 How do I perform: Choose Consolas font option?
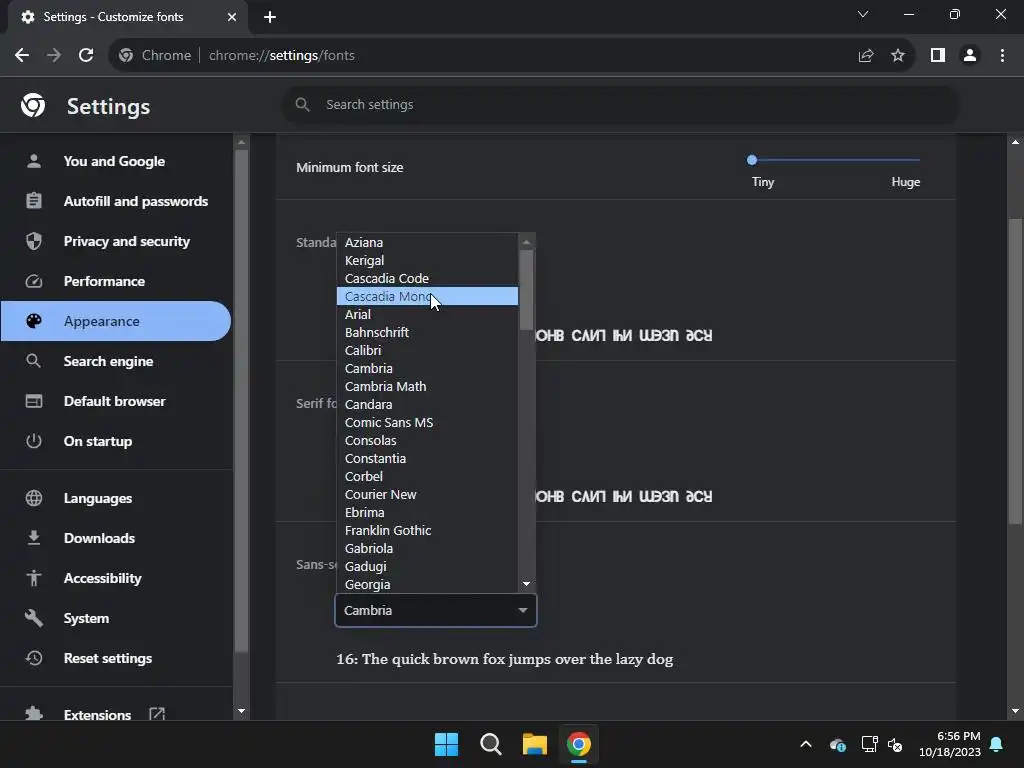[x=427, y=441]
